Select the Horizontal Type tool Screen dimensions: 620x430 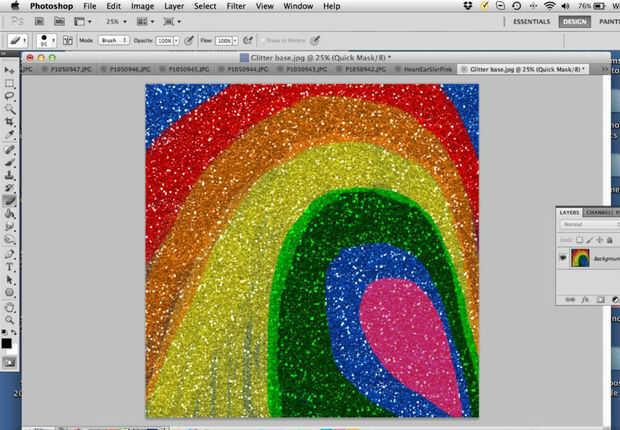9,267
